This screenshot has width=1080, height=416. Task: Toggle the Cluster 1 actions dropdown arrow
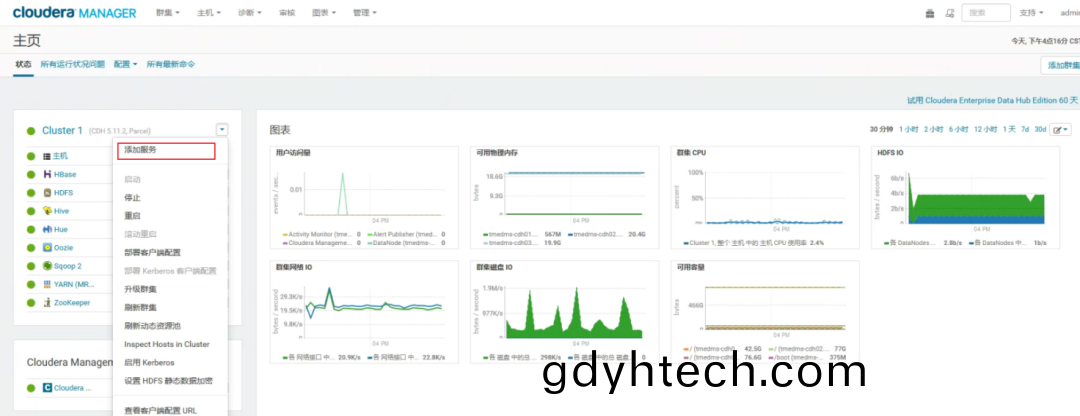(x=222, y=129)
